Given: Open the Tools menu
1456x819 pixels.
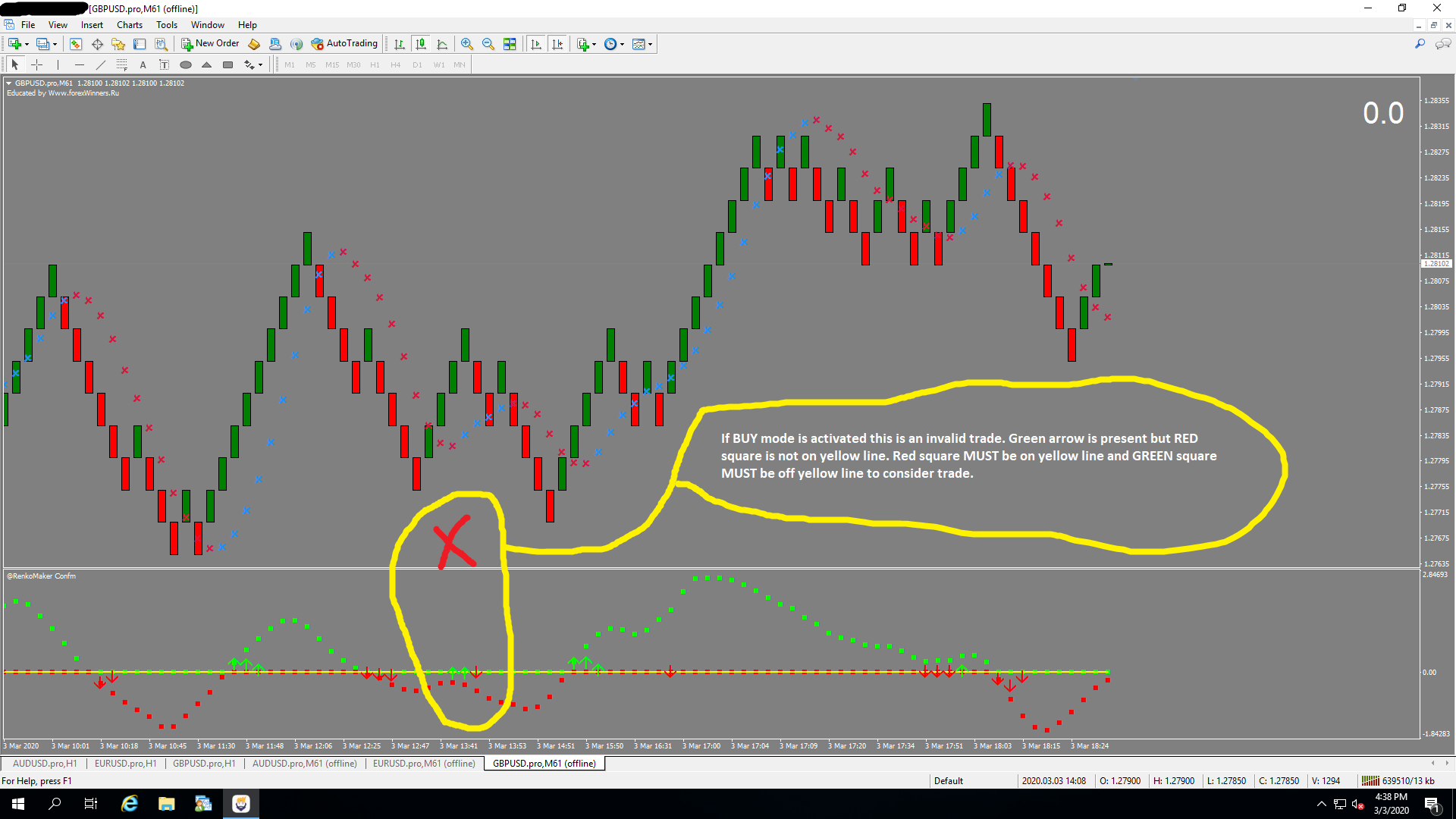Looking at the screenshot, I should (x=167, y=25).
